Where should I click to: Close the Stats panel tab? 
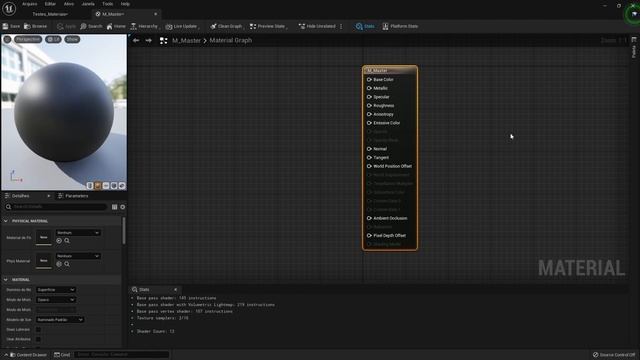click(x=176, y=289)
